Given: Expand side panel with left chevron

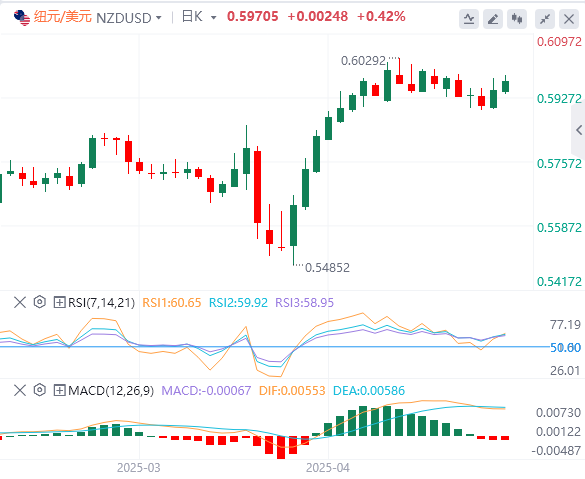Looking at the screenshot, I should (x=578, y=131).
